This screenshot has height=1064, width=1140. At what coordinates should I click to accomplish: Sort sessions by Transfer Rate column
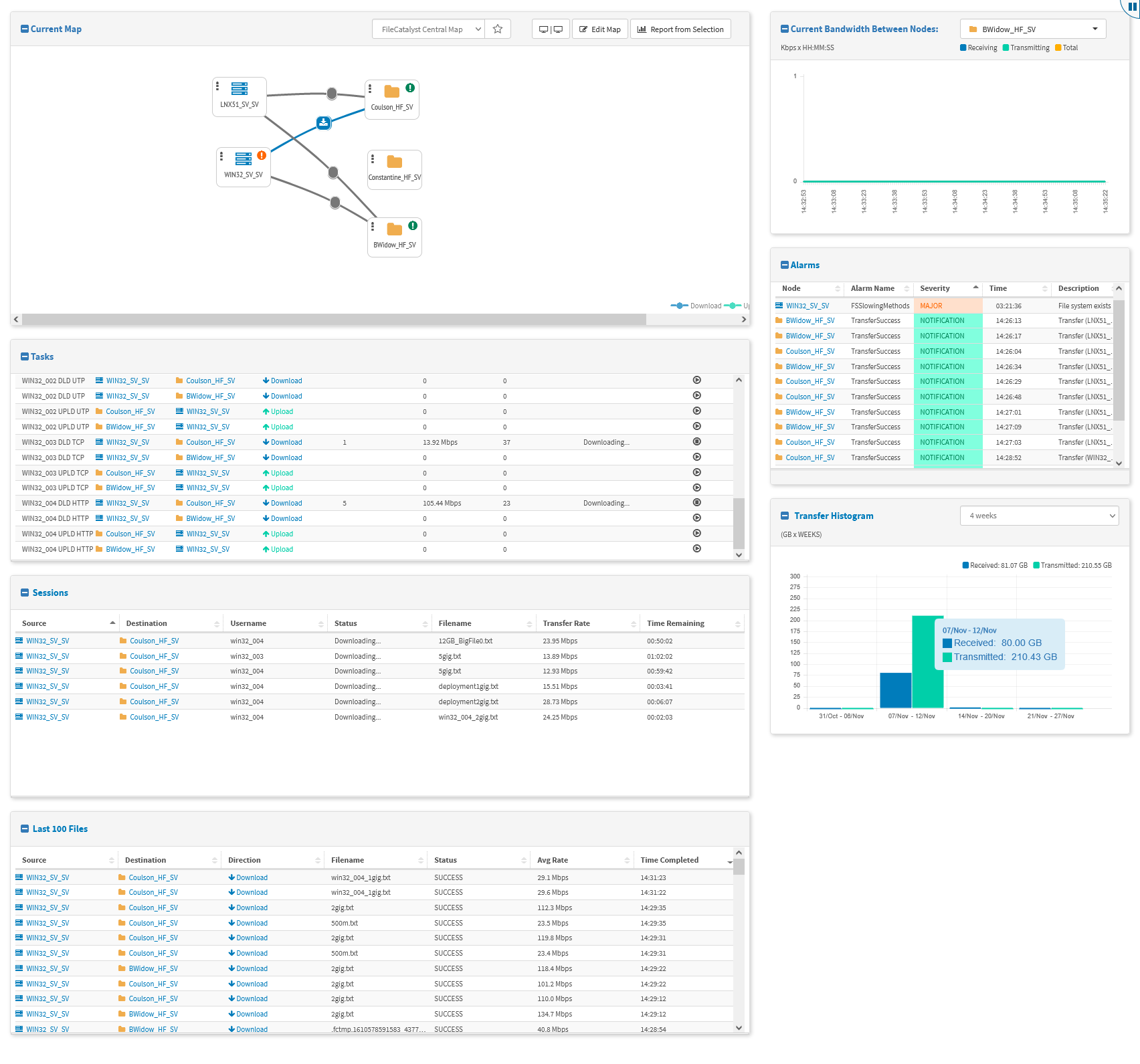(x=566, y=623)
